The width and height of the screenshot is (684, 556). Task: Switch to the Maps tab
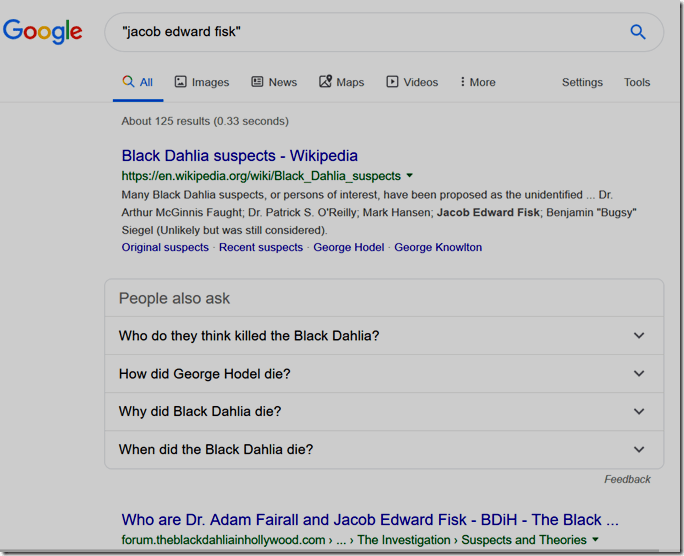[341, 82]
